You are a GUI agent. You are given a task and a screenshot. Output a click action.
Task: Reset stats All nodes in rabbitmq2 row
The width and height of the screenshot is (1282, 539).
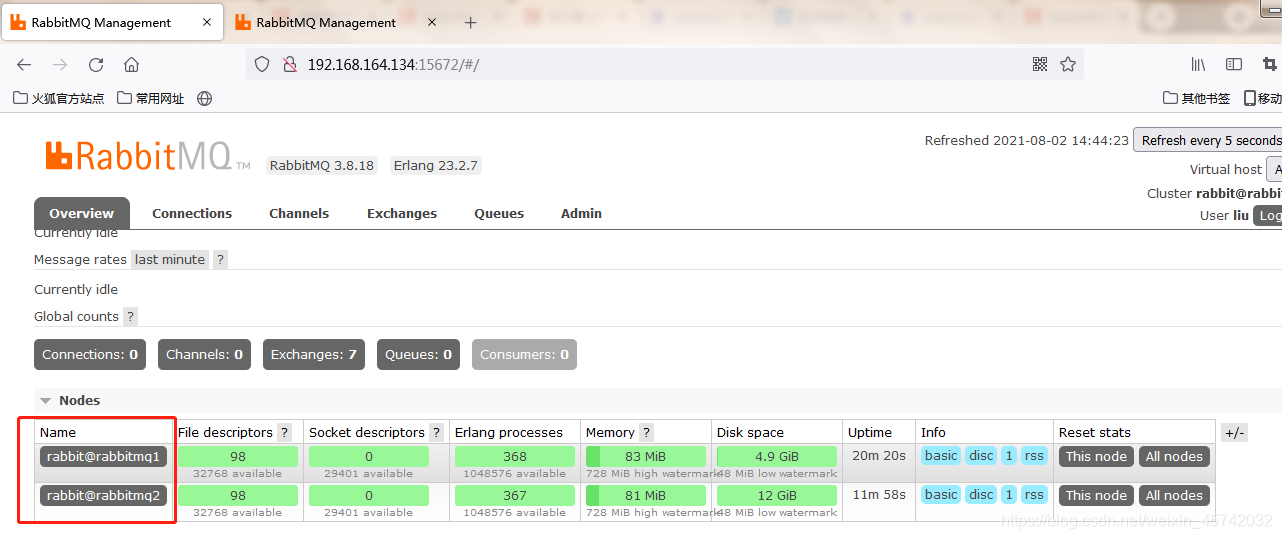(1174, 495)
